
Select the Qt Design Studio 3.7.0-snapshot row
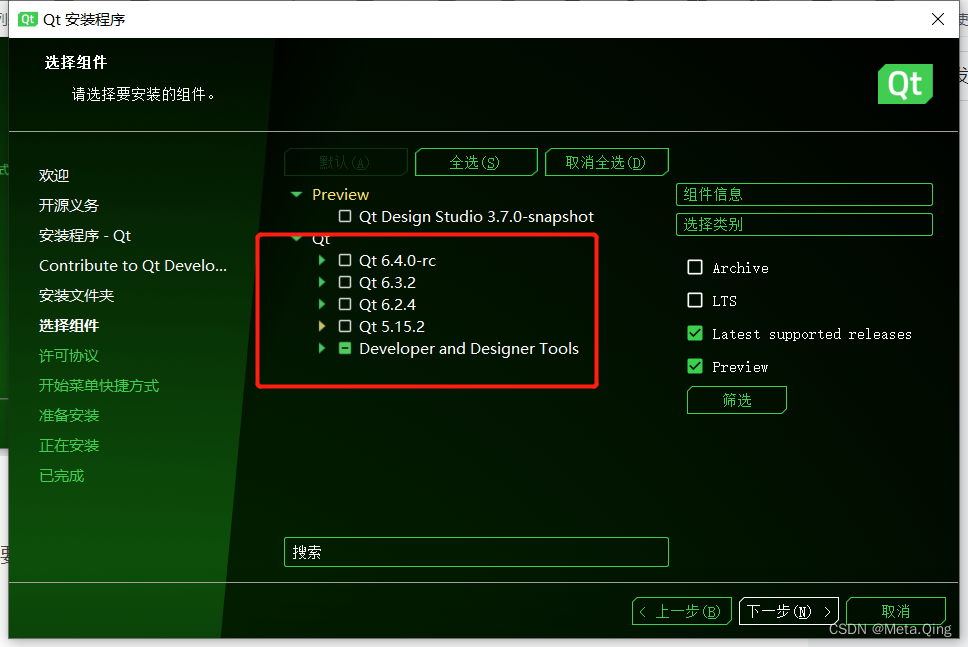(476, 217)
